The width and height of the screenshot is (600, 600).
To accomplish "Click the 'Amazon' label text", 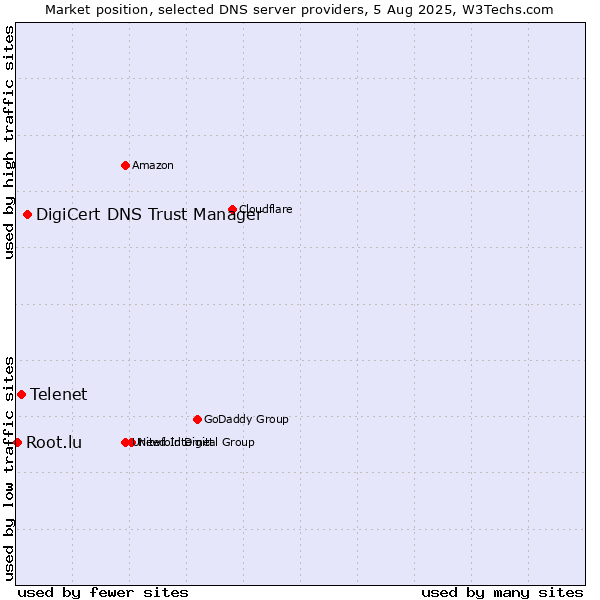I will [x=153, y=165].
